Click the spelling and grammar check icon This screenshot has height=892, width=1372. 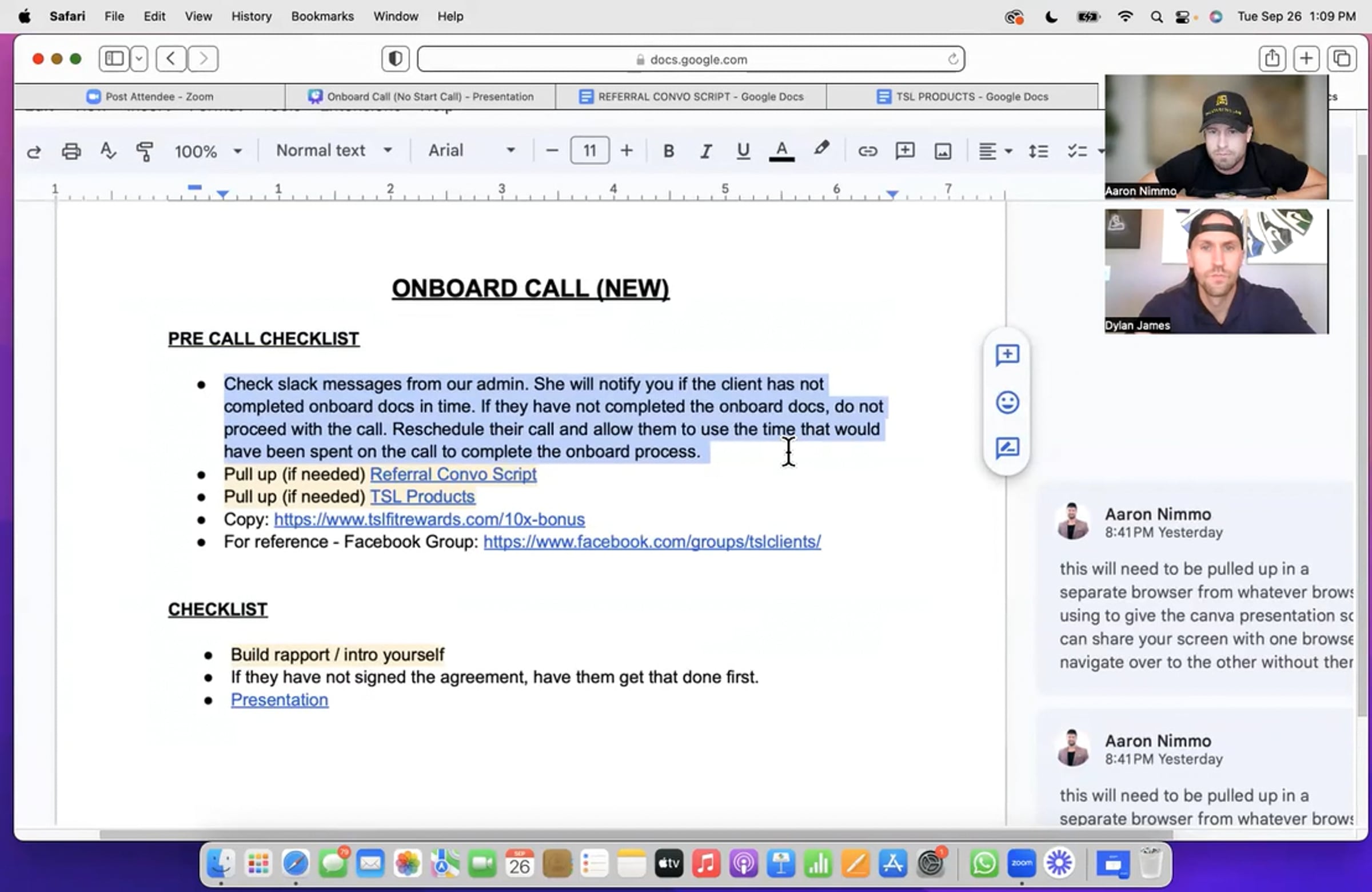(x=108, y=151)
